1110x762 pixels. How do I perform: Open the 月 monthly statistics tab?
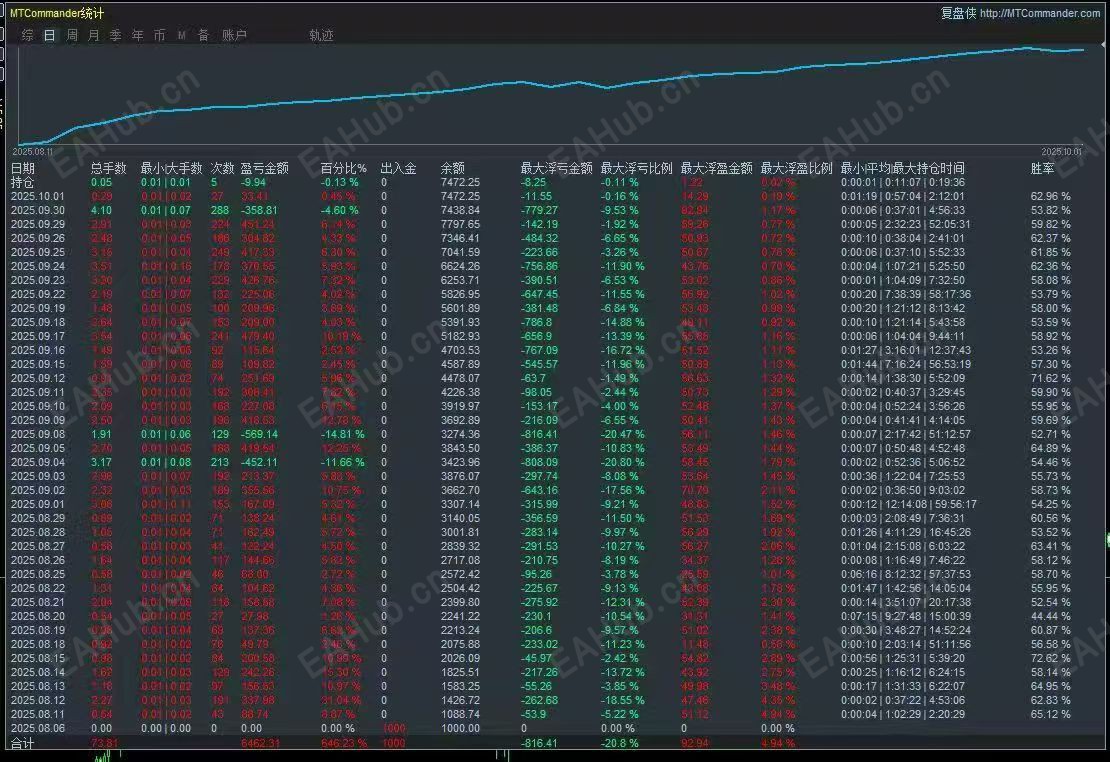(94, 35)
